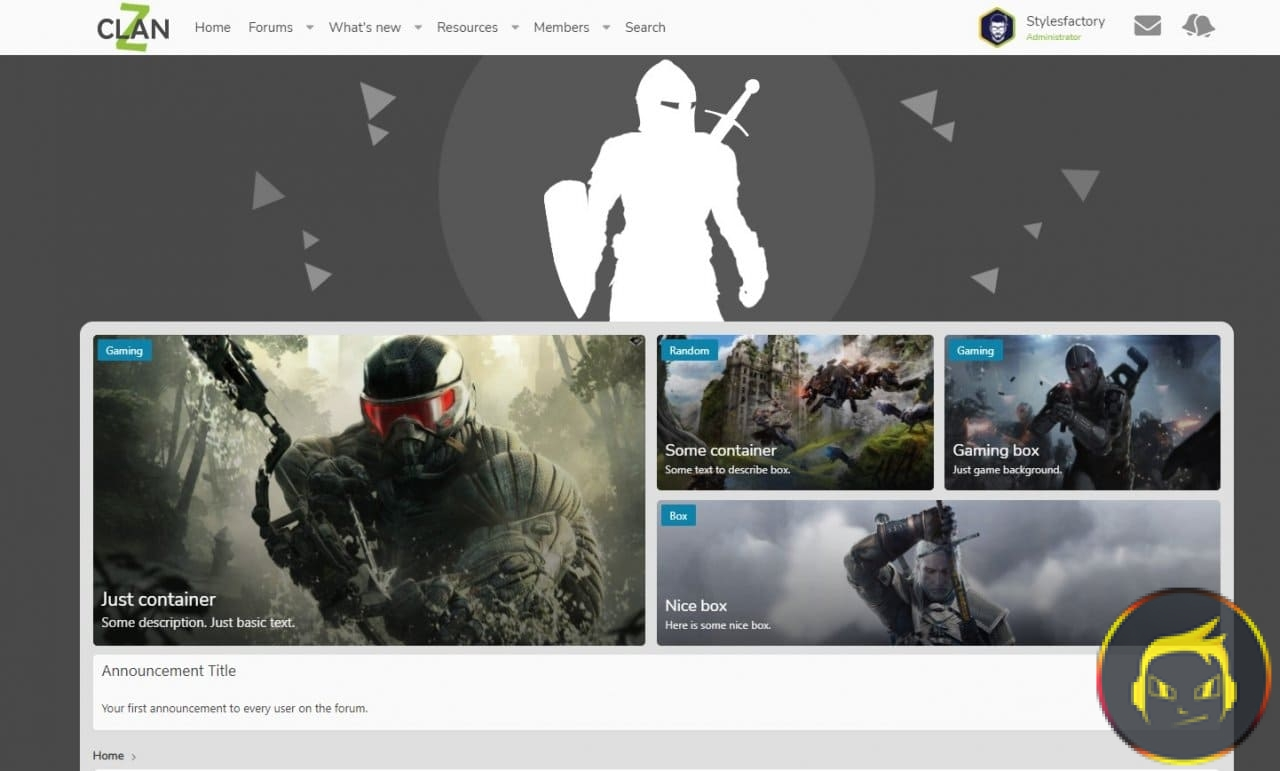Click 'Some description. Just basic text.' caption
This screenshot has width=1280, height=771.
pos(198,623)
